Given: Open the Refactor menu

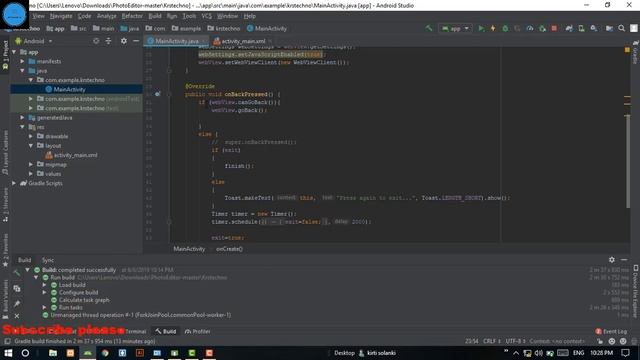Looking at the screenshot, I should (x=132, y=16).
